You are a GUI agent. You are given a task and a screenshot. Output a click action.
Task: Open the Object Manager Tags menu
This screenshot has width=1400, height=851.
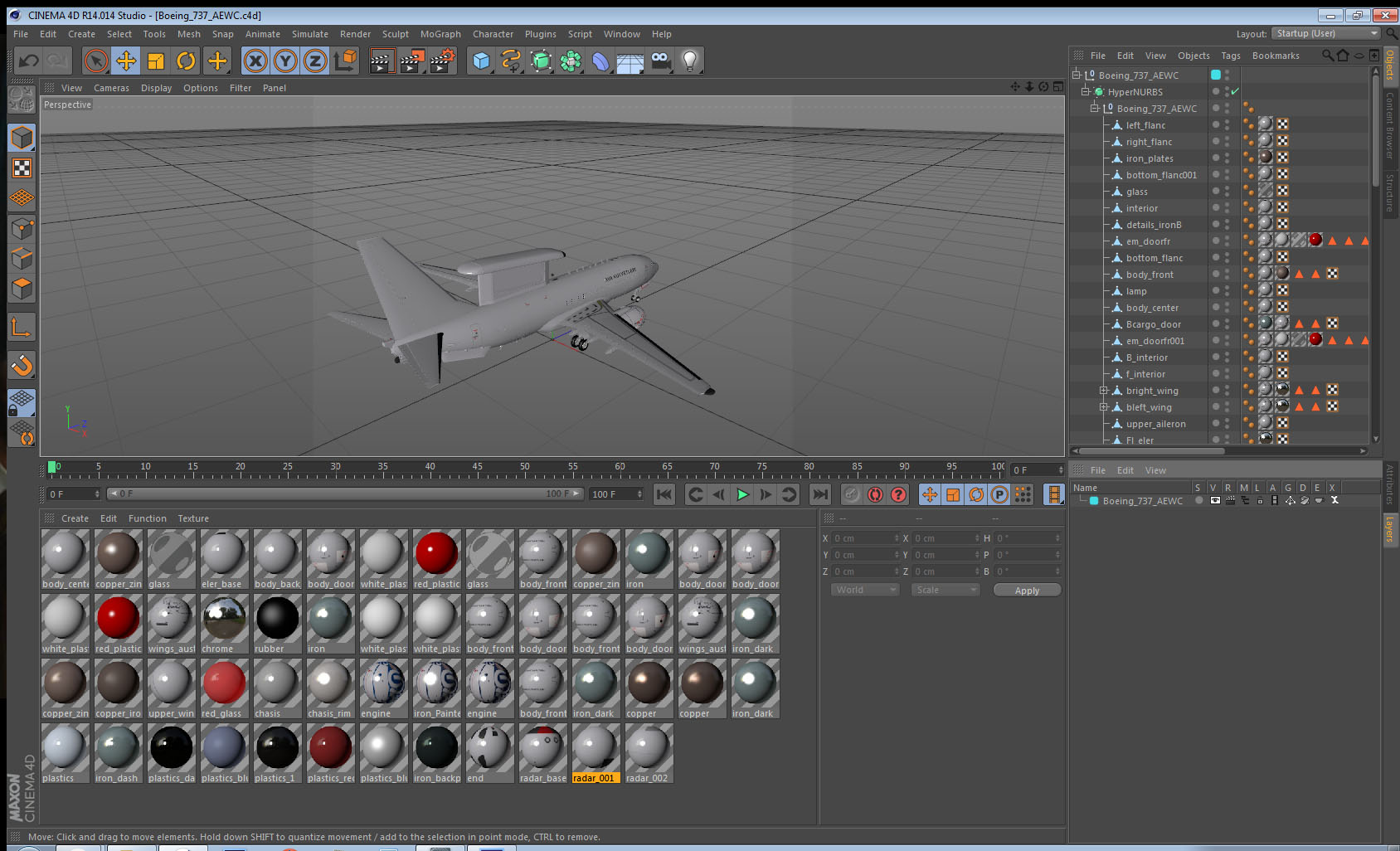pos(1231,56)
